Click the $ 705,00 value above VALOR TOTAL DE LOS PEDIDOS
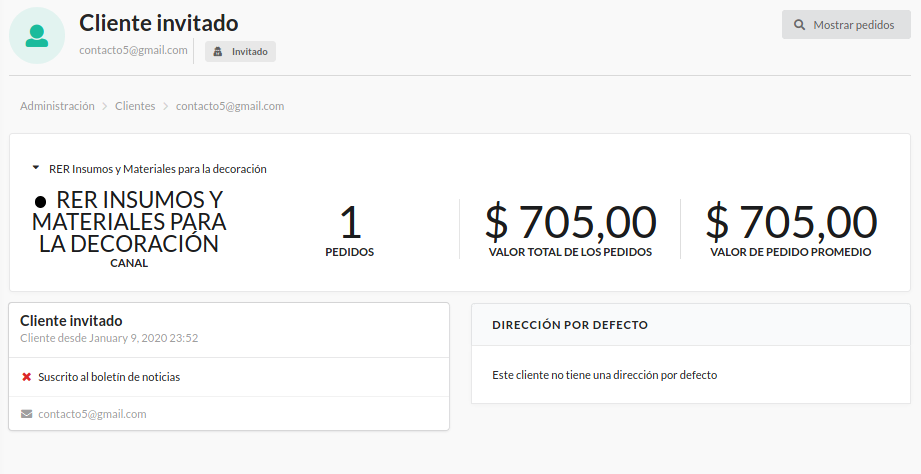Viewport: 921px width, 474px height. [x=570, y=223]
